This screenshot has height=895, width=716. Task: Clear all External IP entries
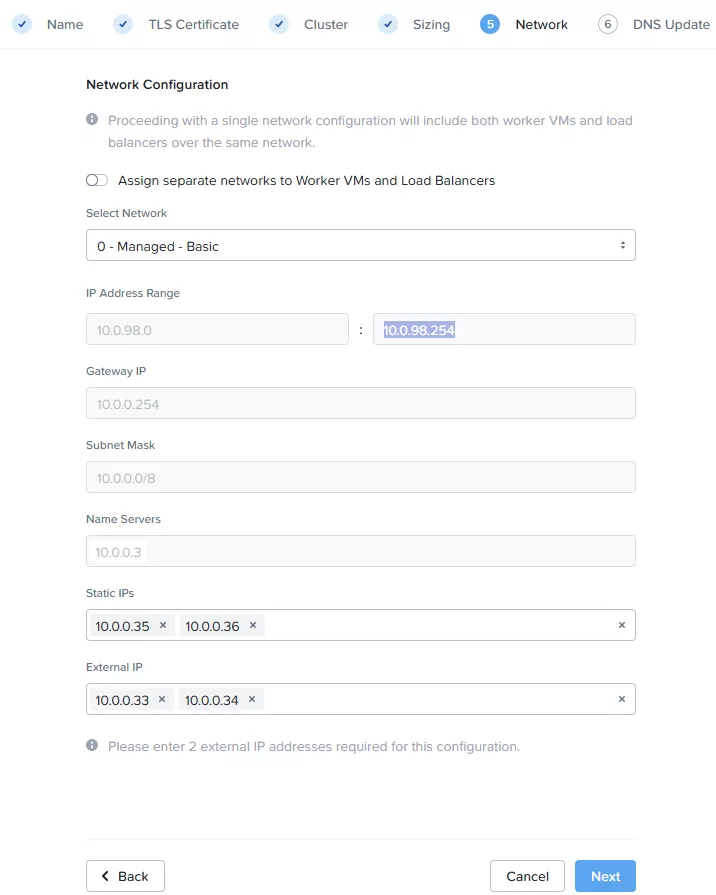621,699
